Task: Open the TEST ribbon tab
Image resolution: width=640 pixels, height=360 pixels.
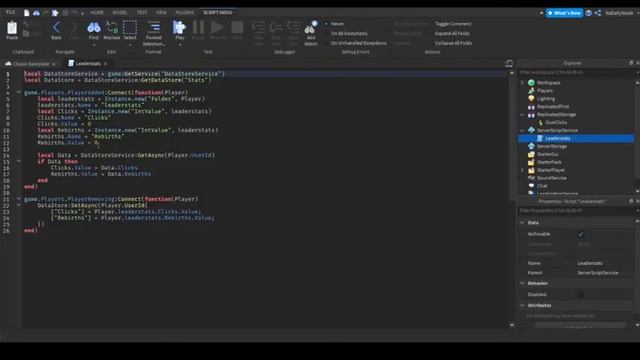Action: (x=142, y=13)
